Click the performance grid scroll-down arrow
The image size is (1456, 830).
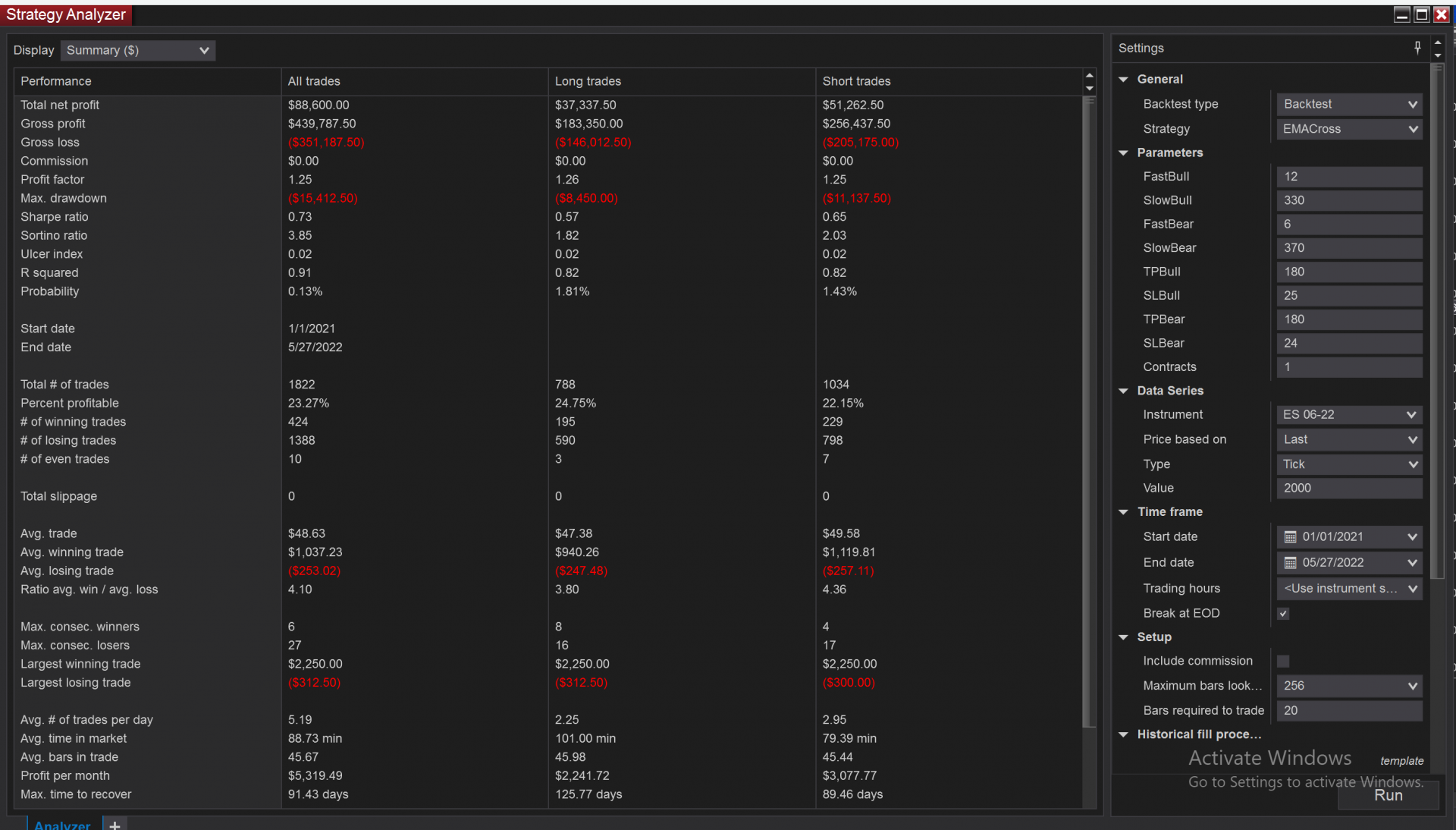point(1090,88)
